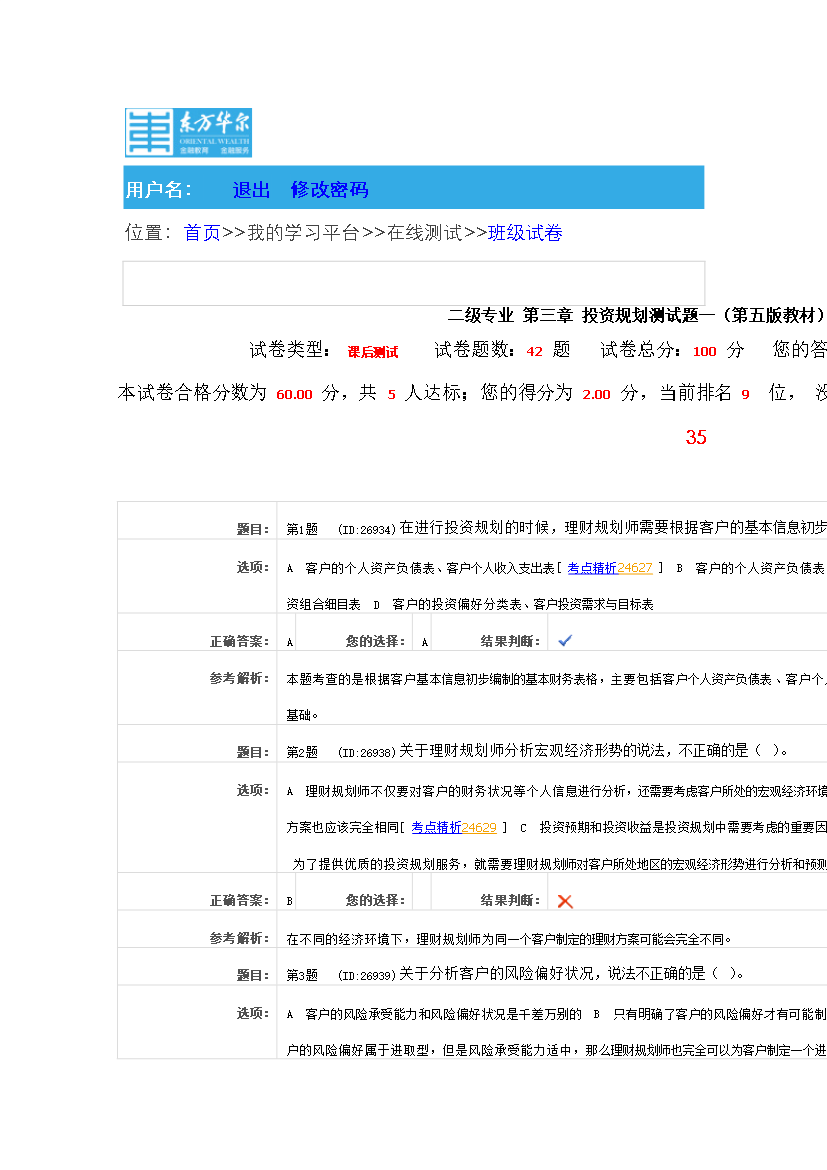This screenshot has width=827, height=1170.
Task: Click the 东方华尔 Oriental Wealth logo
Action: (x=188, y=133)
